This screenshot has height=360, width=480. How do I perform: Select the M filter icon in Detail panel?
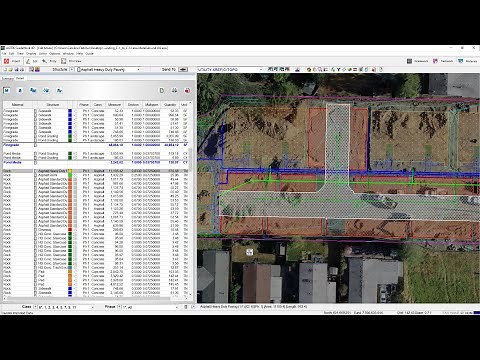[7, 90]
